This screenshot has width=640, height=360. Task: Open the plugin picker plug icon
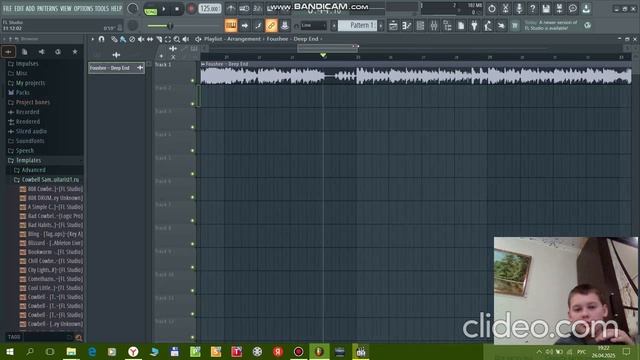[474, 26]
